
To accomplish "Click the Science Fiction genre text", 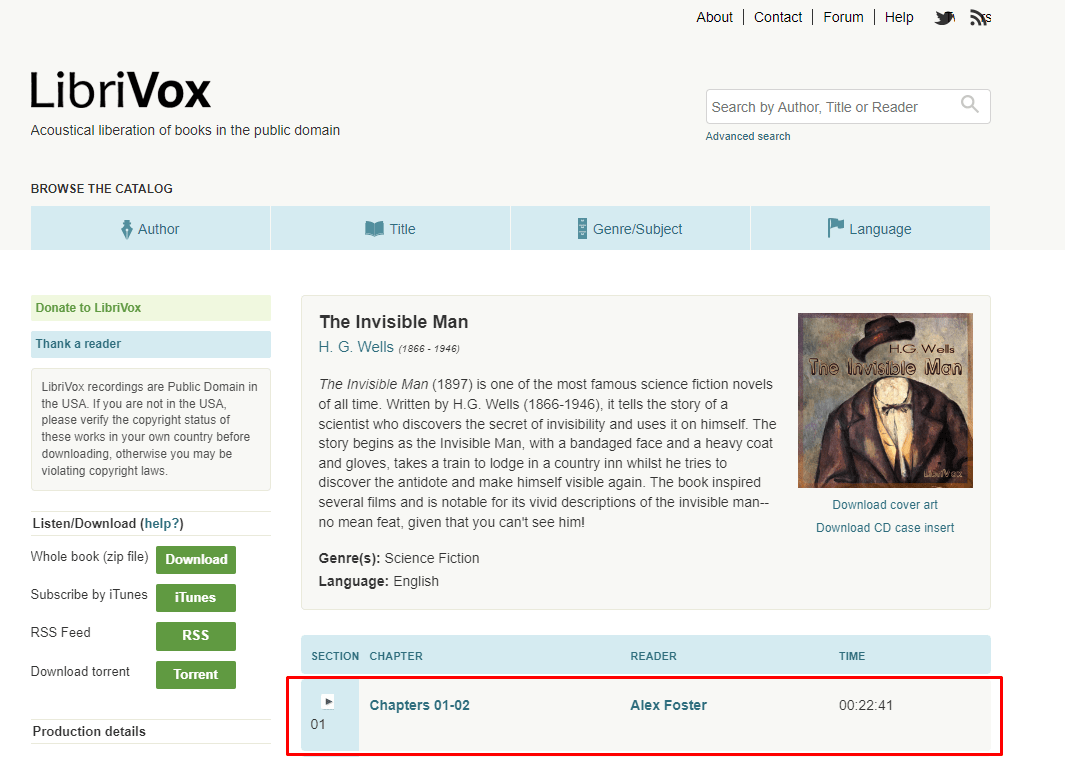I will tap(432, 558).
